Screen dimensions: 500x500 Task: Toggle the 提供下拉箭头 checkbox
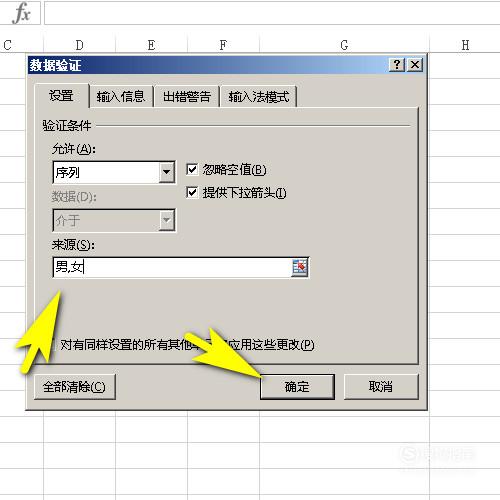[x=192, y=192]
